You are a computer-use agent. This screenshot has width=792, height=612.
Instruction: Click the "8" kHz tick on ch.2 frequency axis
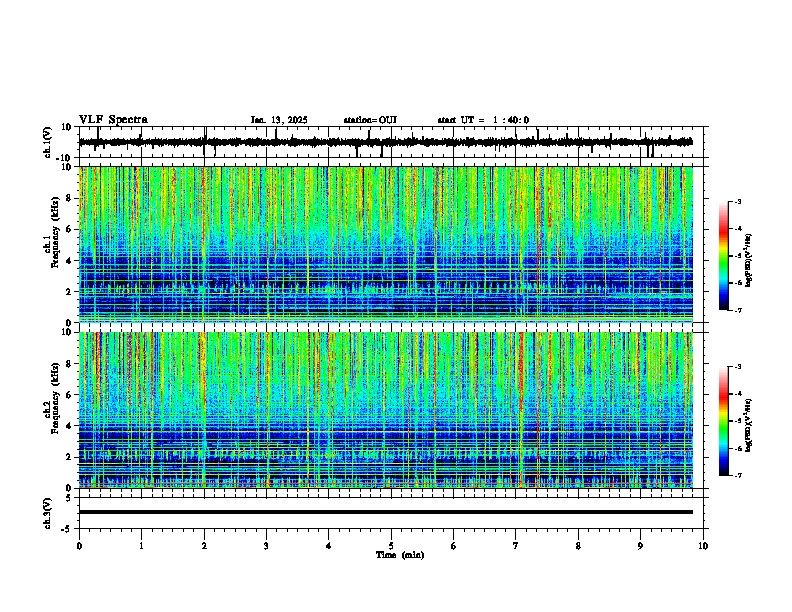tap(71, 364)
